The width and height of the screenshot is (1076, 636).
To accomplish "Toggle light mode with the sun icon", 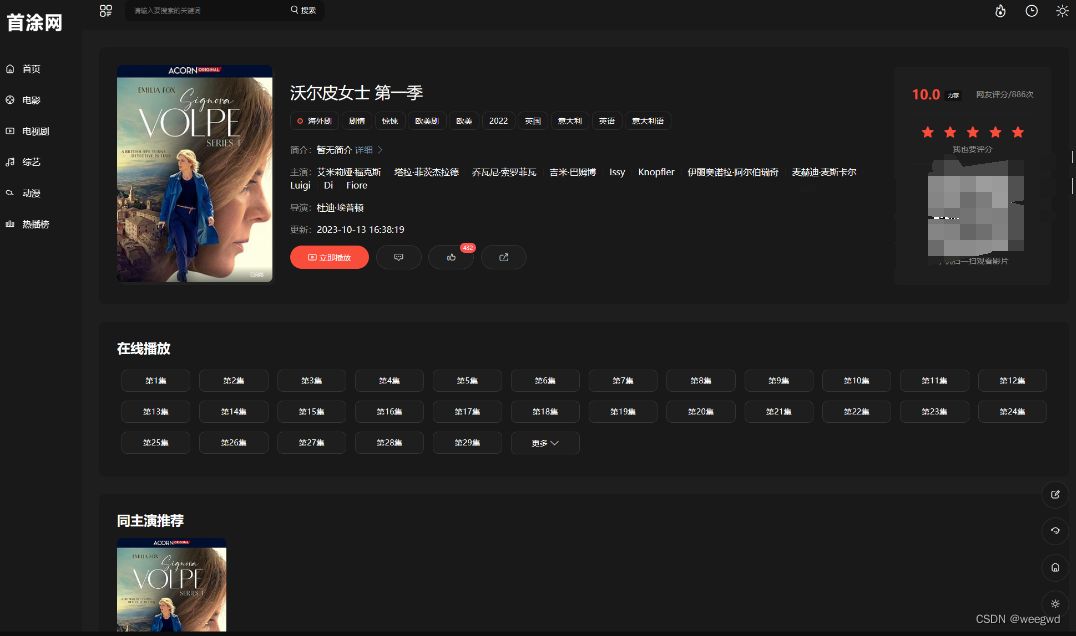I will 1062,12.
